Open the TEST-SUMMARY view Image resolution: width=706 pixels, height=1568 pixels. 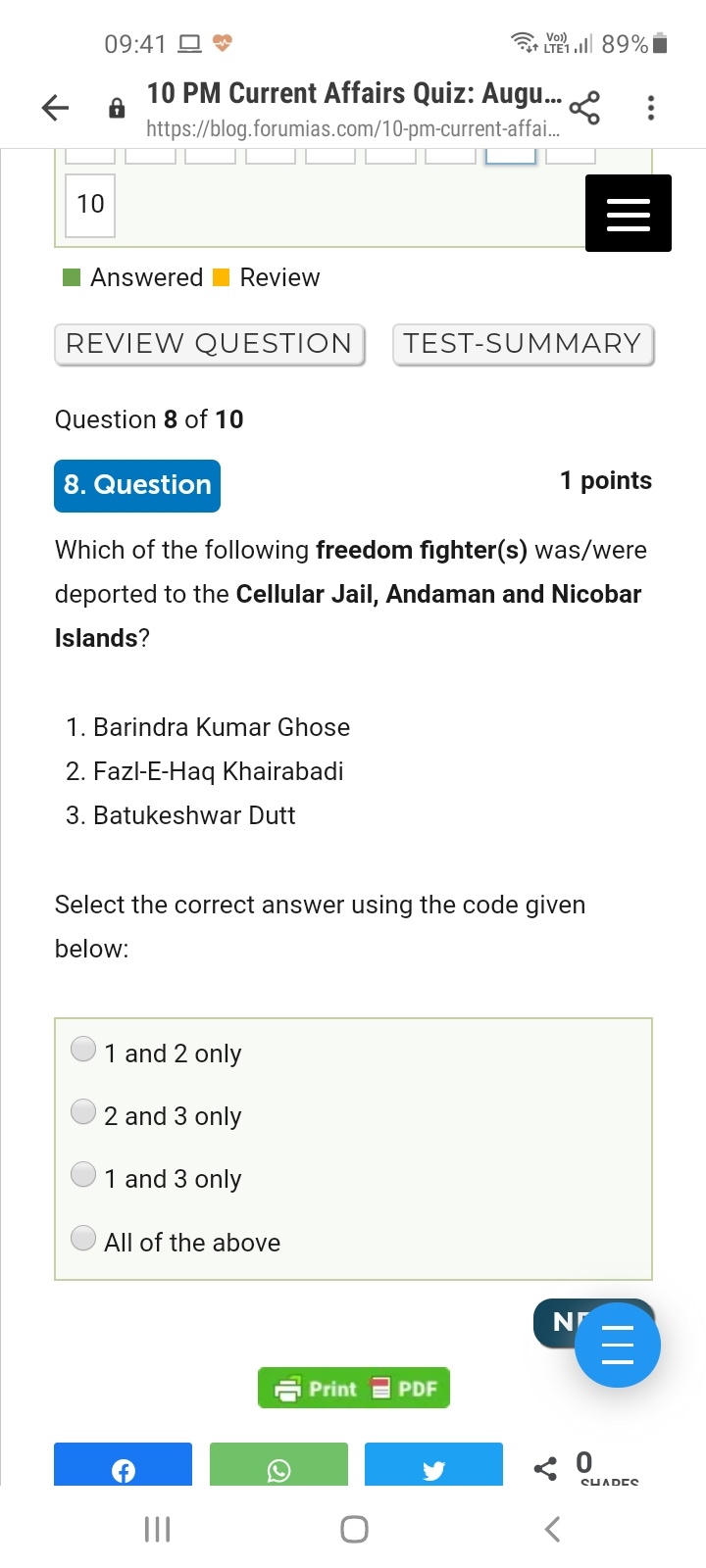[x=523, y=344]
